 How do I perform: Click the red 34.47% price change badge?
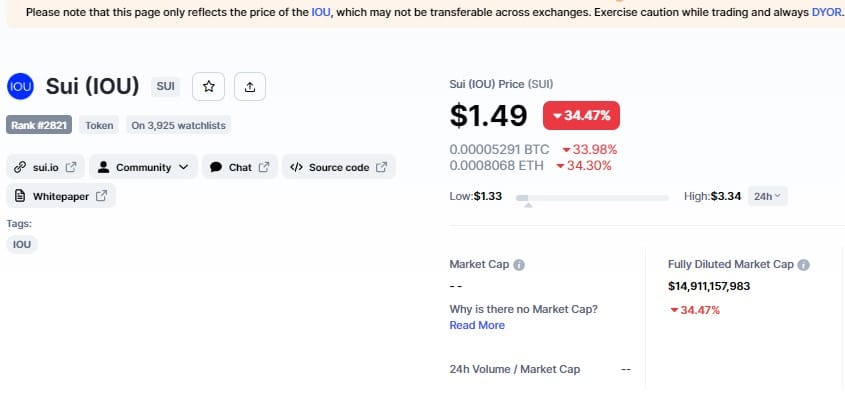click(581, 115)
